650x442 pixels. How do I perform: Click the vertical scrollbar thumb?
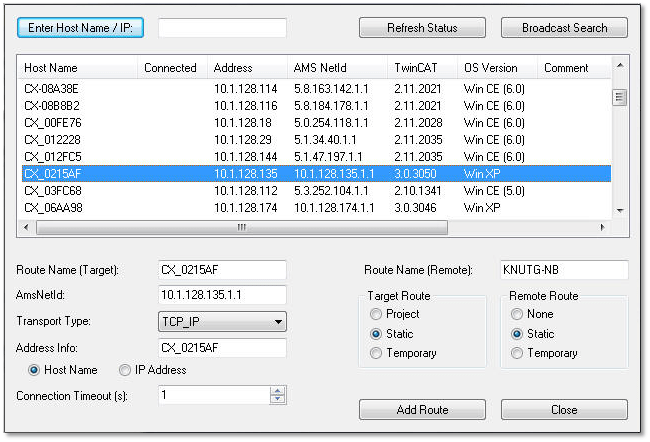coord(619,98)
